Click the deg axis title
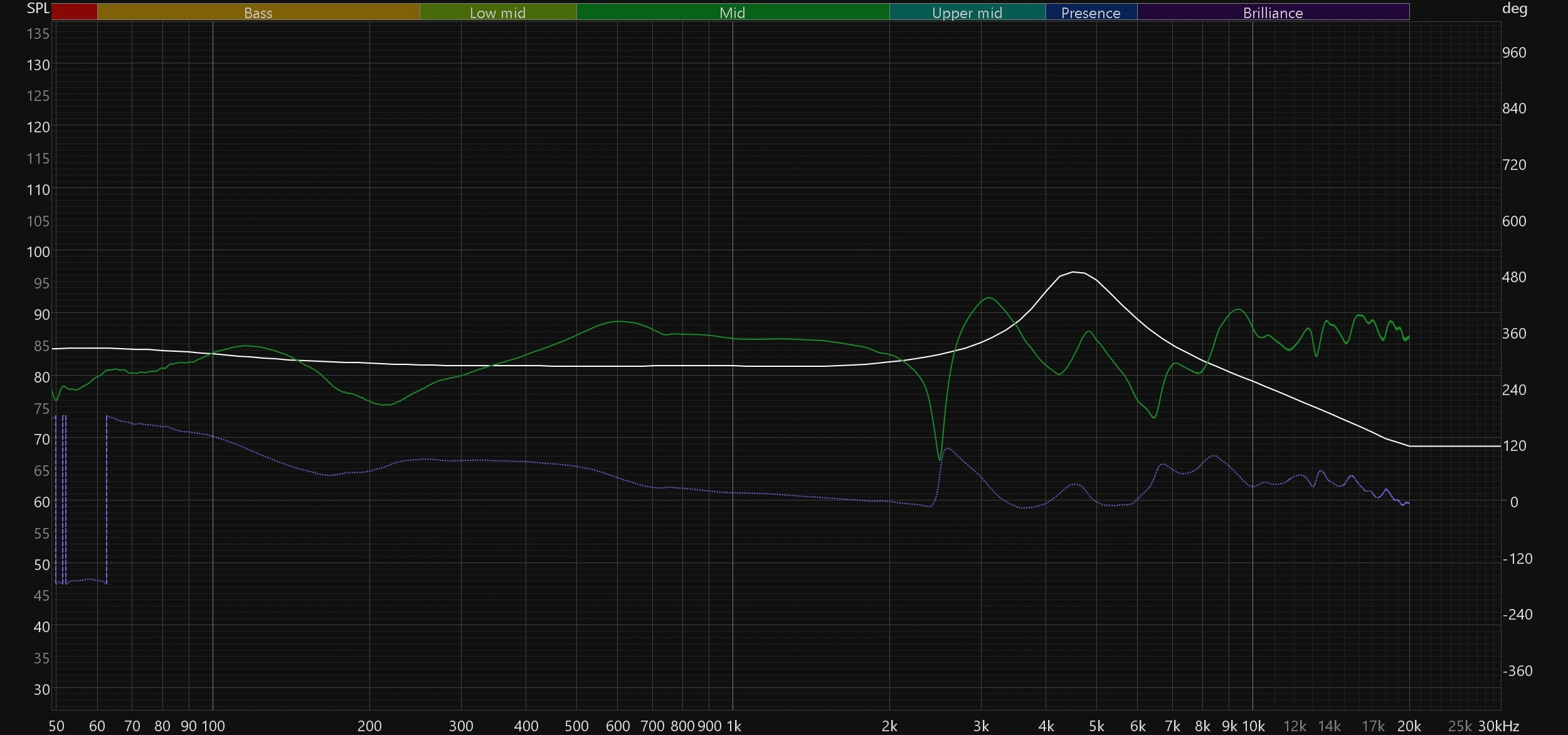Image resolution: width=1568 pixels, height=735 pixels. (x=1514, y=9)
